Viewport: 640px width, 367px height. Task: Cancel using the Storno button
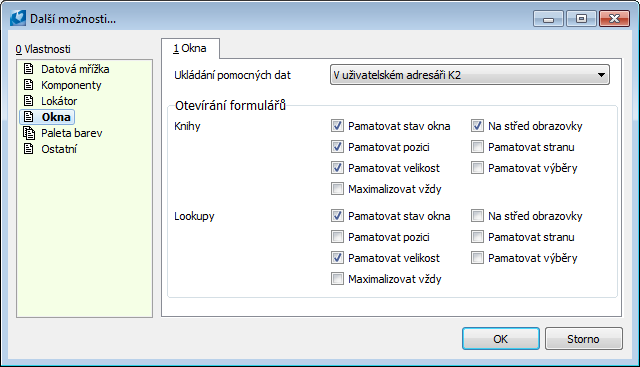coord(584,339)
